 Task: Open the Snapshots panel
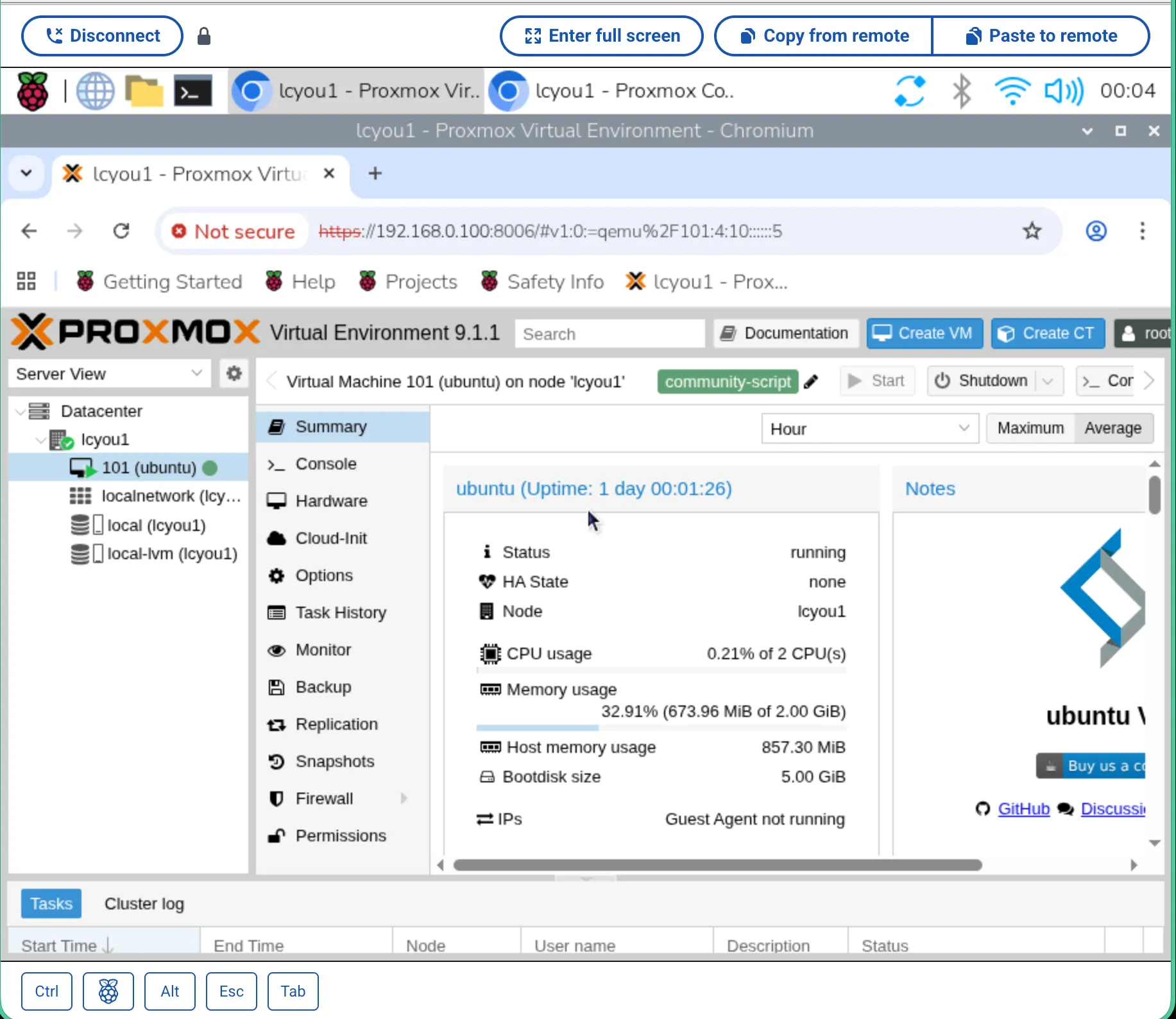[335, 761]
